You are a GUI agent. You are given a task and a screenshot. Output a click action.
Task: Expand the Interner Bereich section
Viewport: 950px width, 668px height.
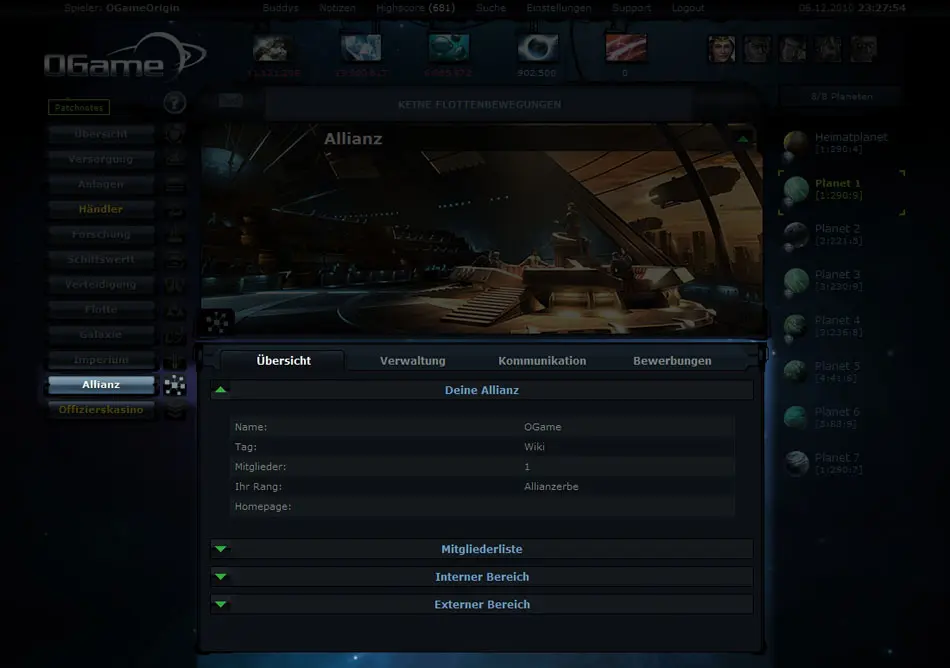point(221,577)
